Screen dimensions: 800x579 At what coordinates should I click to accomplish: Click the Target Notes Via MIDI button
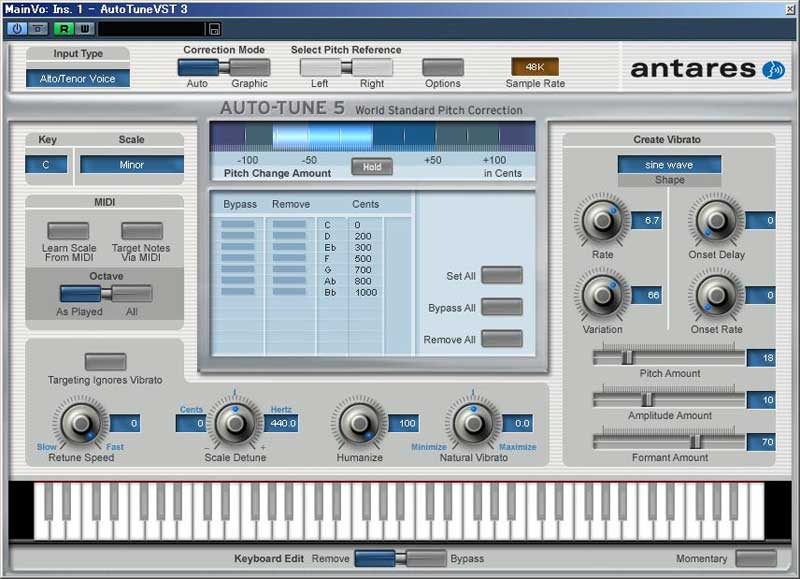pyautogui.click(x=142, y=230)
